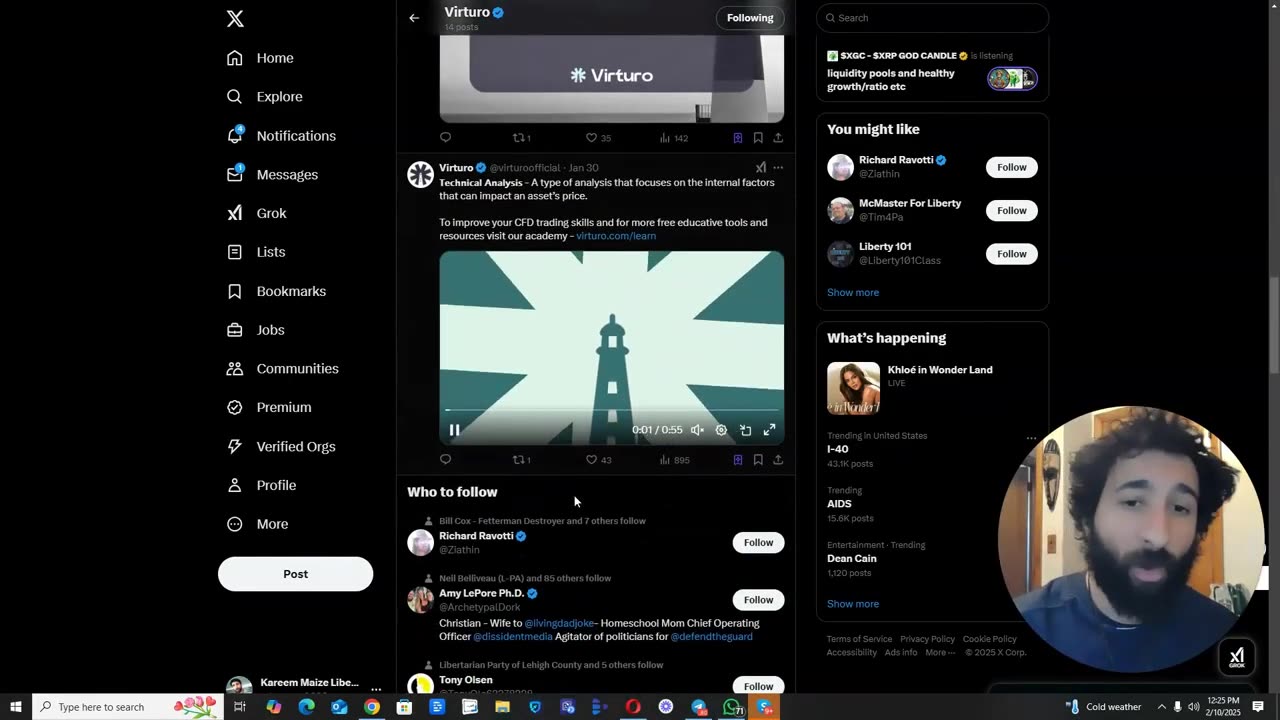This screenshot has width=1280, height=720.
Task: Seek along the video progress bar
Action: point(611,410)
